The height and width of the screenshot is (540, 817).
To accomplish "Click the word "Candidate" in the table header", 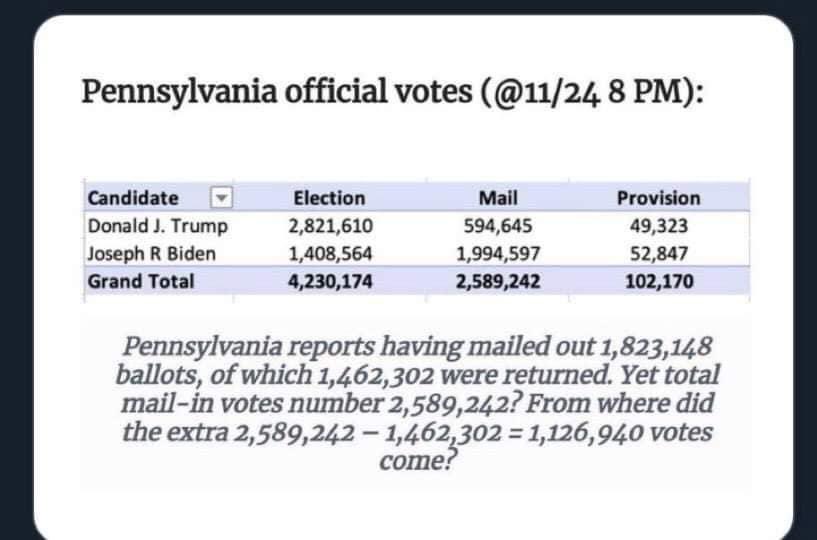I will [x=134, y=198].
